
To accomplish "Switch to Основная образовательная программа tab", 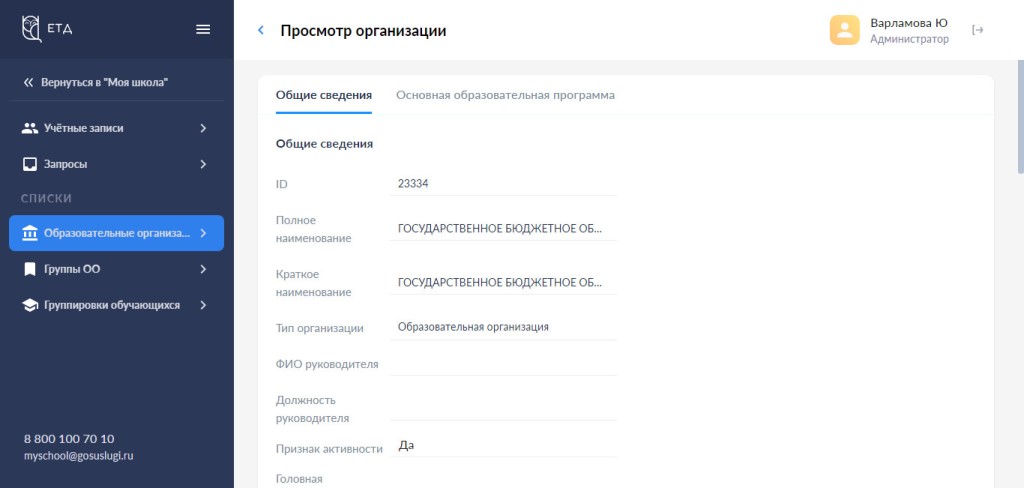I will (x=505, y=95).
